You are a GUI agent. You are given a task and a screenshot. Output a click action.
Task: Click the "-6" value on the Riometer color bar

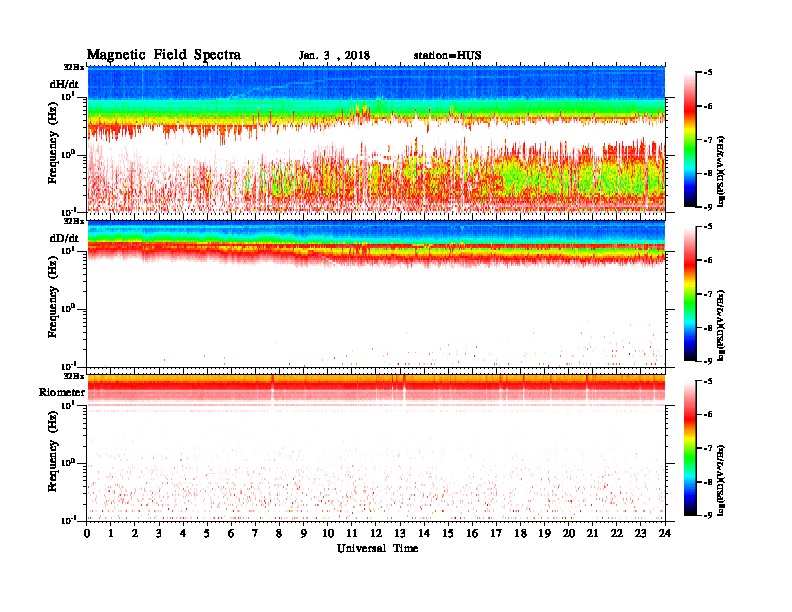coord(708,414)
